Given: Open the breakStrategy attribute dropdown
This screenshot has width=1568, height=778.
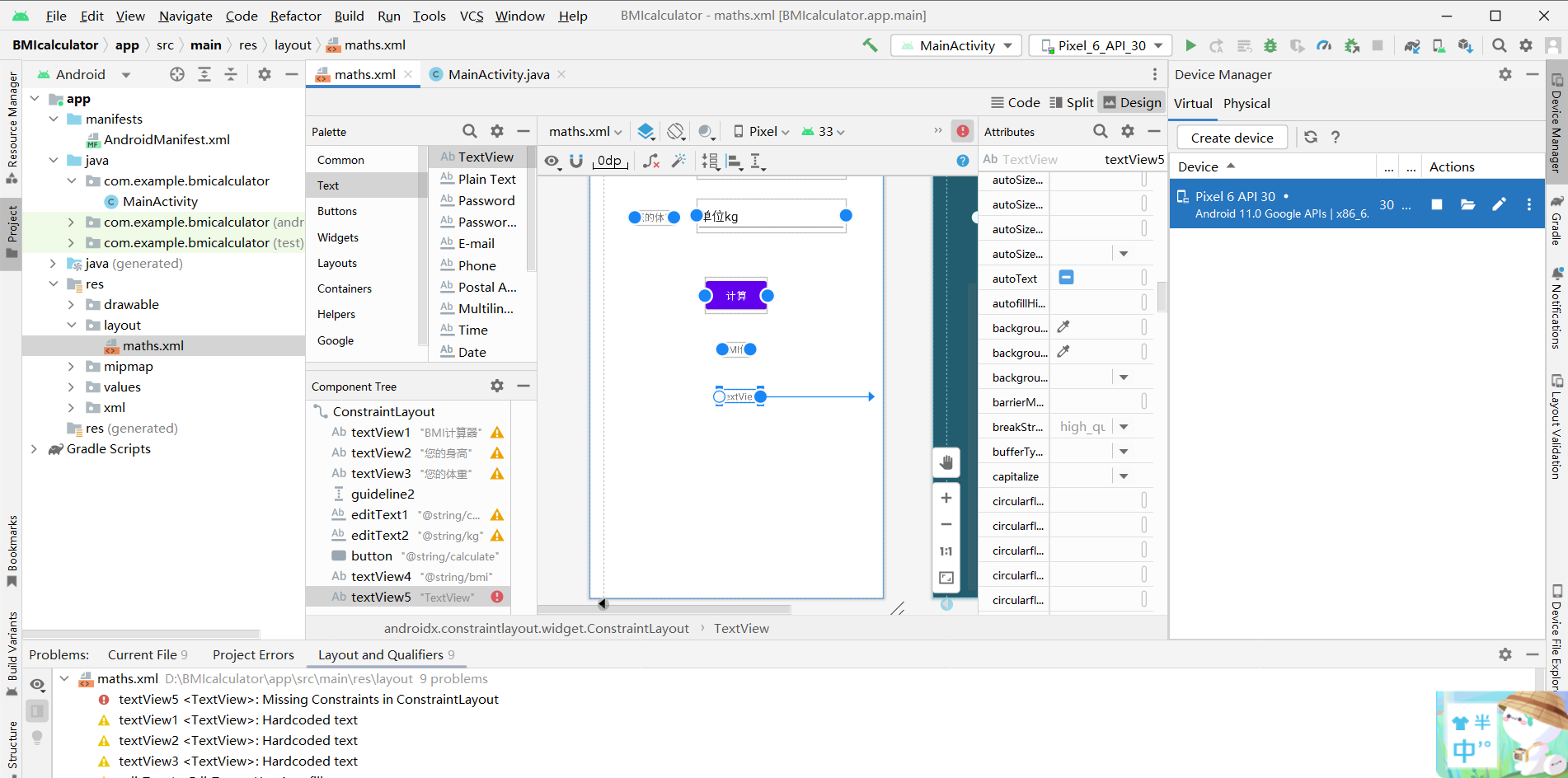Looking at the screenshot, I should click(1124, 427).
